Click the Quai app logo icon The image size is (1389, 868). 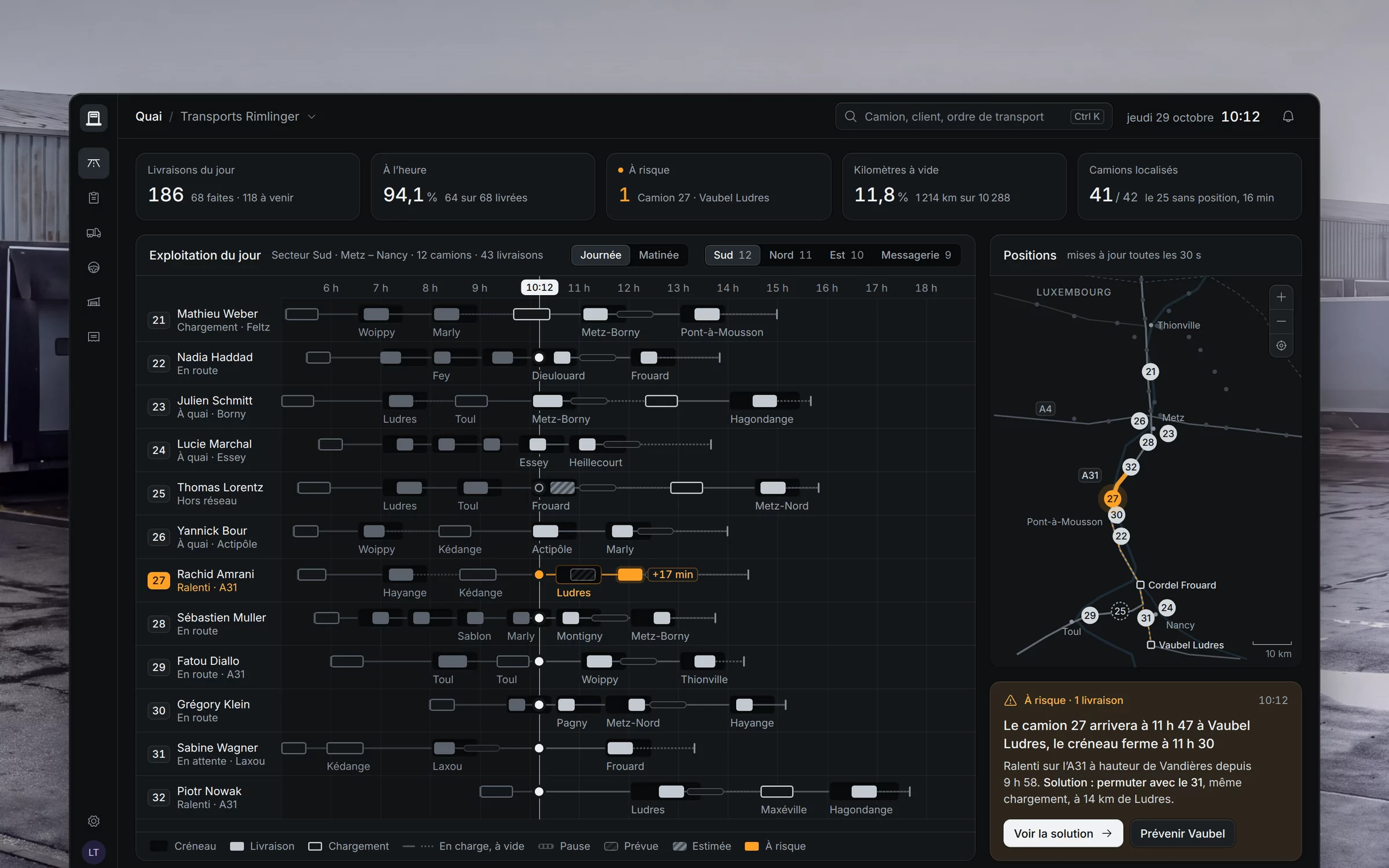click(x=94, y=117)
